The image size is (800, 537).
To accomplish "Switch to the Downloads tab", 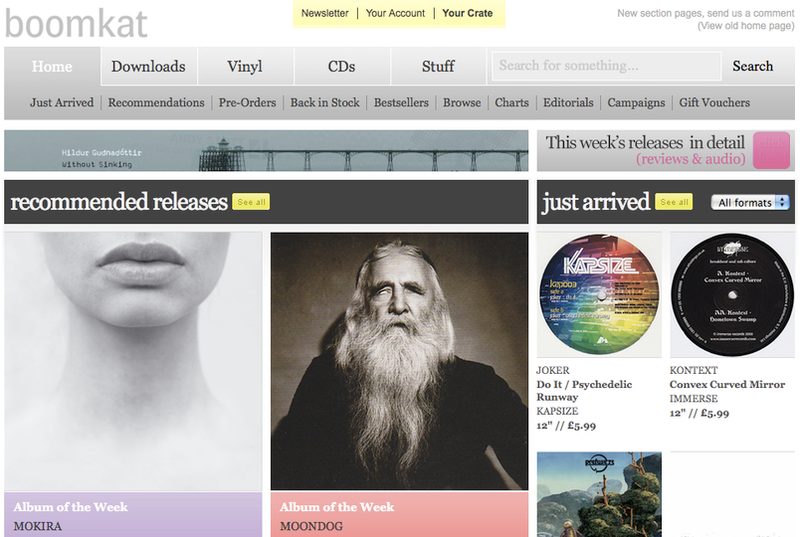I will point(148,66).
